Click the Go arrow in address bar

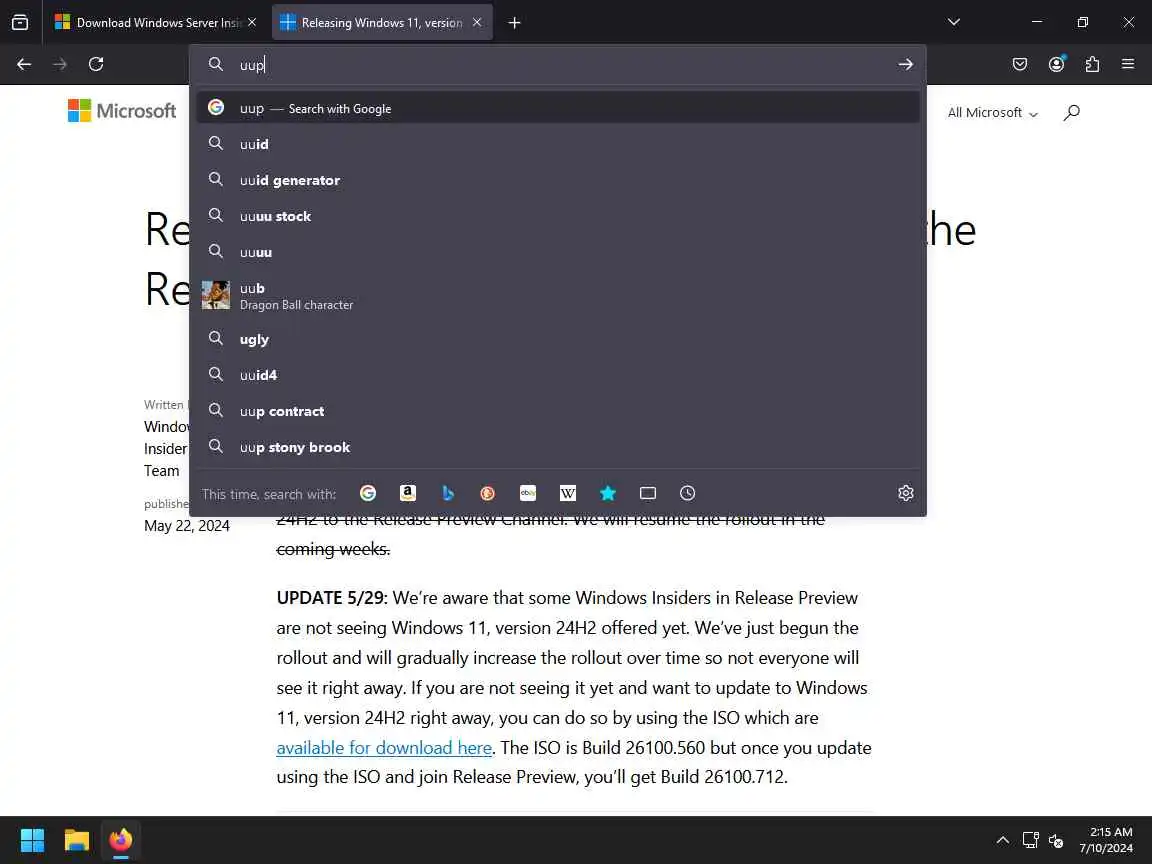pyautogui.click(x=905, y=65)
